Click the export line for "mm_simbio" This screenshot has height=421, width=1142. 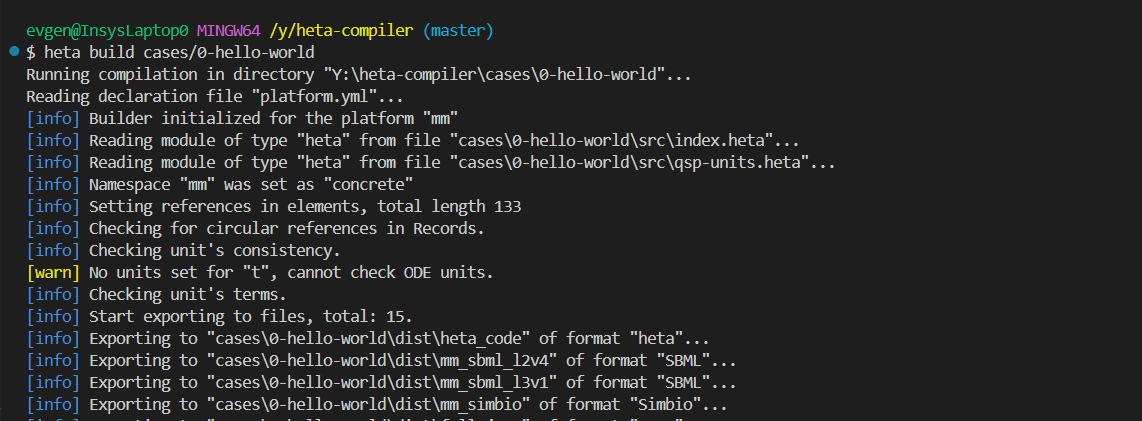coord(377,404)
